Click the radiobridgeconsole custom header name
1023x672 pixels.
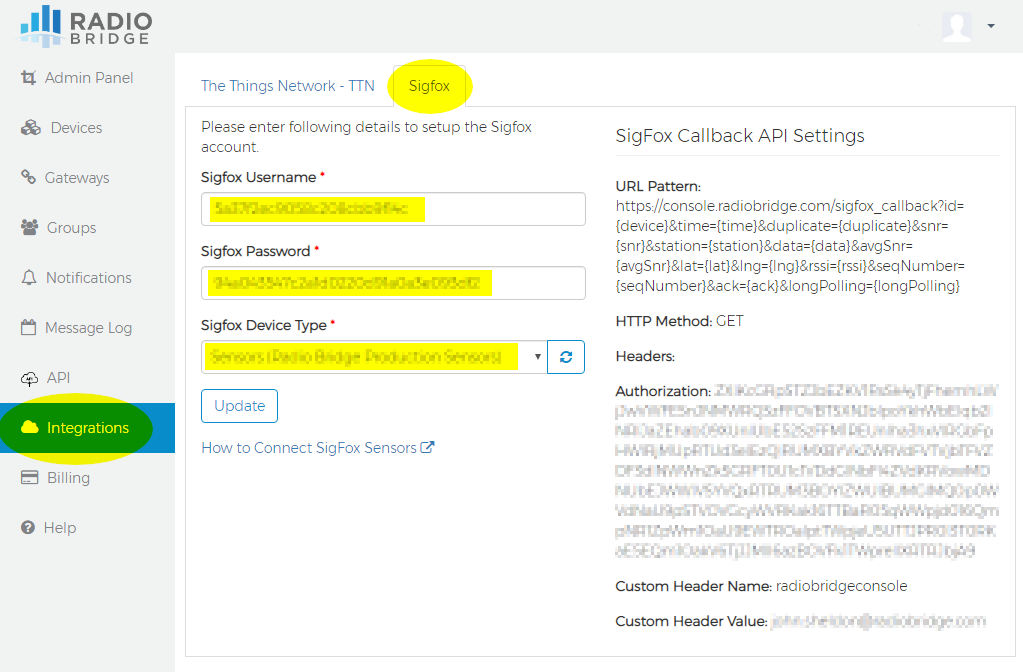841,586
